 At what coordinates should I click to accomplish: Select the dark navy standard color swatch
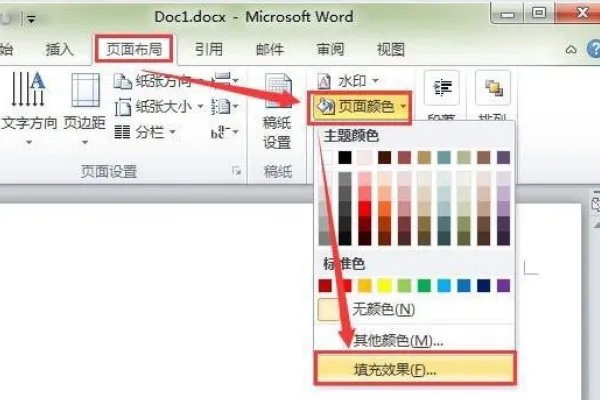click(484, 286)
